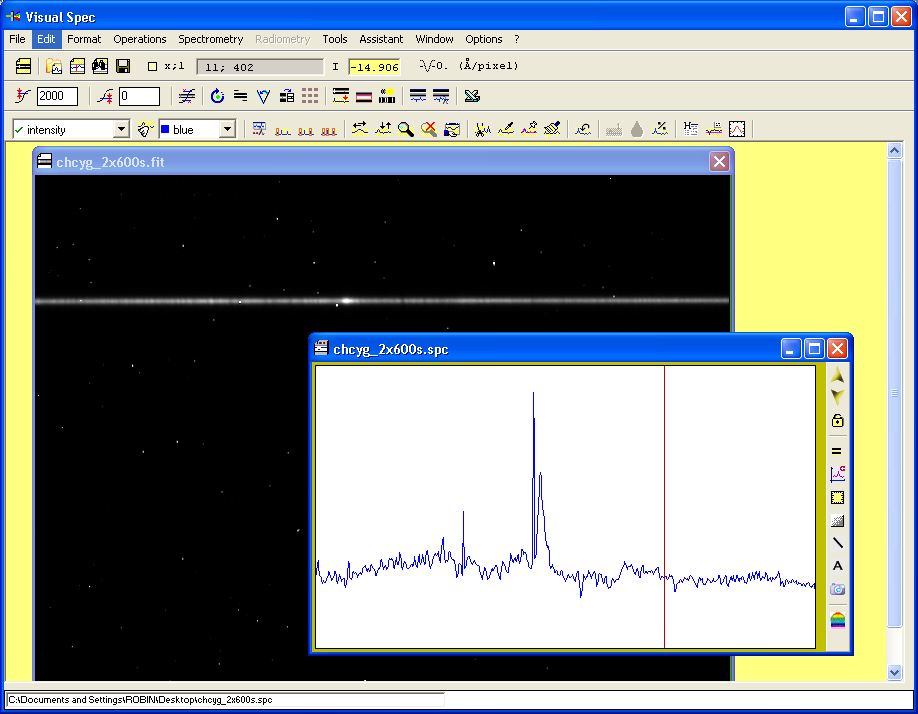Image resolution: width=918 pixels, height=714 pixels.
Task: Click the camera snapshot icon in spectrum sidebar
Action: [837, 589]
